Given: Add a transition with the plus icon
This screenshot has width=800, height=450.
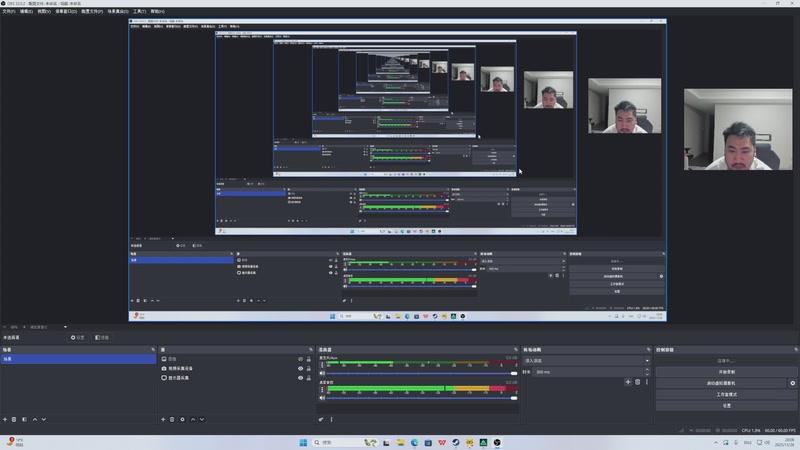Looking at the screenshot, I should point(628,382).
